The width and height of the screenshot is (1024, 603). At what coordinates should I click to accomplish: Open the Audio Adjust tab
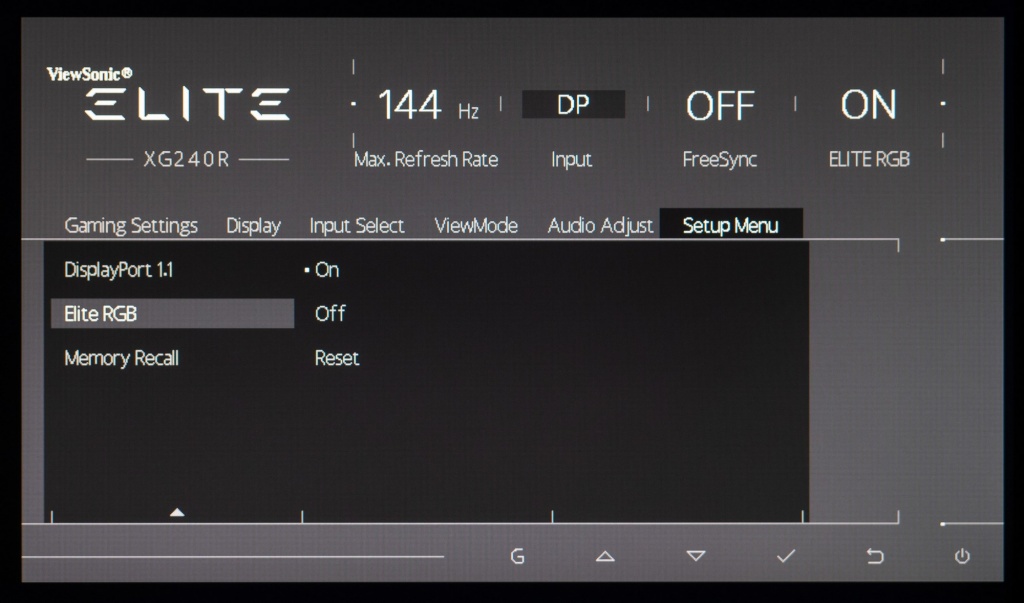(x=600, y=225)
